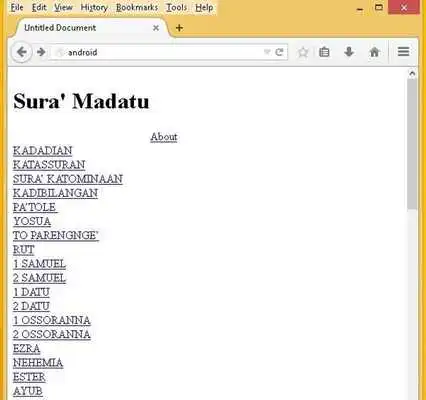Image resolution: width=426 pixels, height=400 pixels.
Task: Bookmark this page with the star icon
Action: click(303, 52)
